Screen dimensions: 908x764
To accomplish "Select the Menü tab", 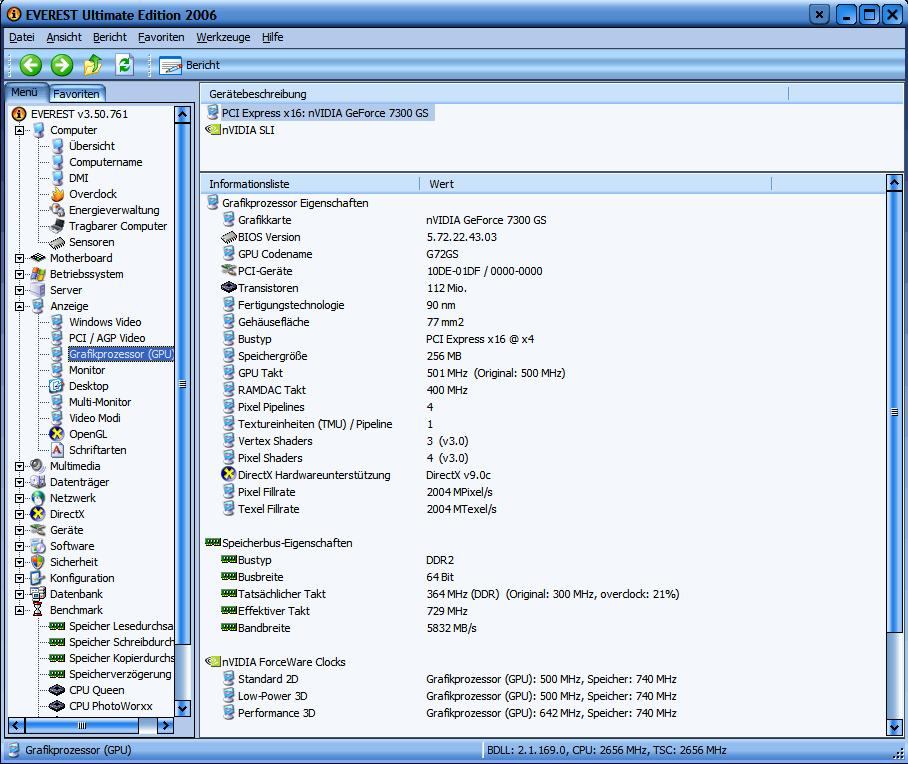I will 24,92.
